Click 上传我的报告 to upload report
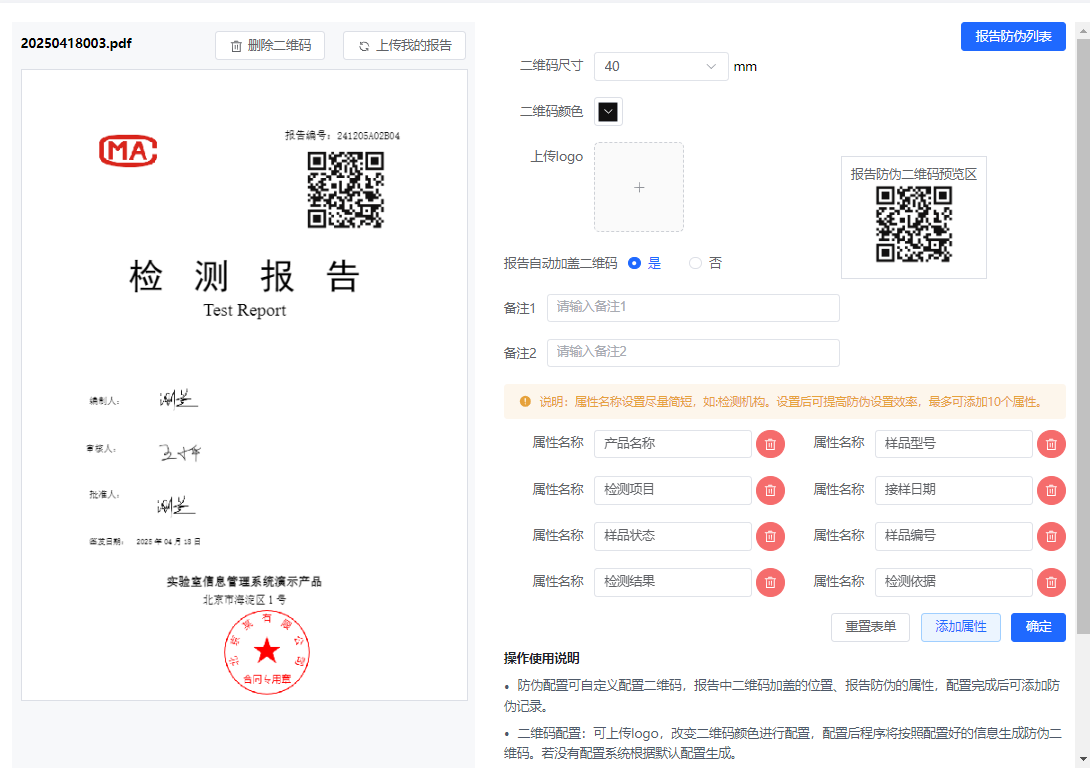This screenshot has width=1090, height=773. [x=404, y=45]
